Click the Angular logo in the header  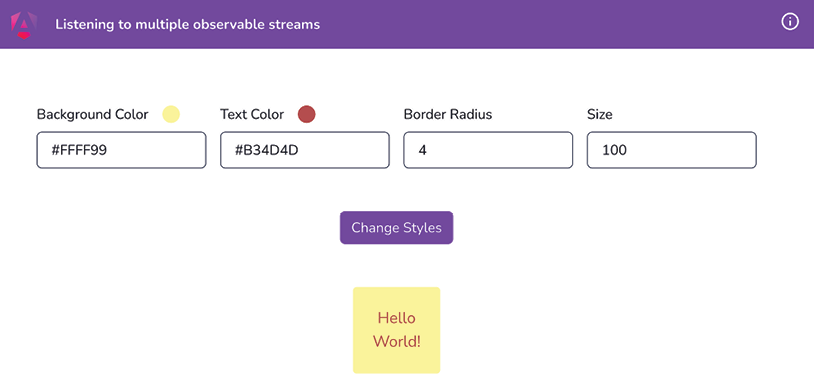coord(24,24)
